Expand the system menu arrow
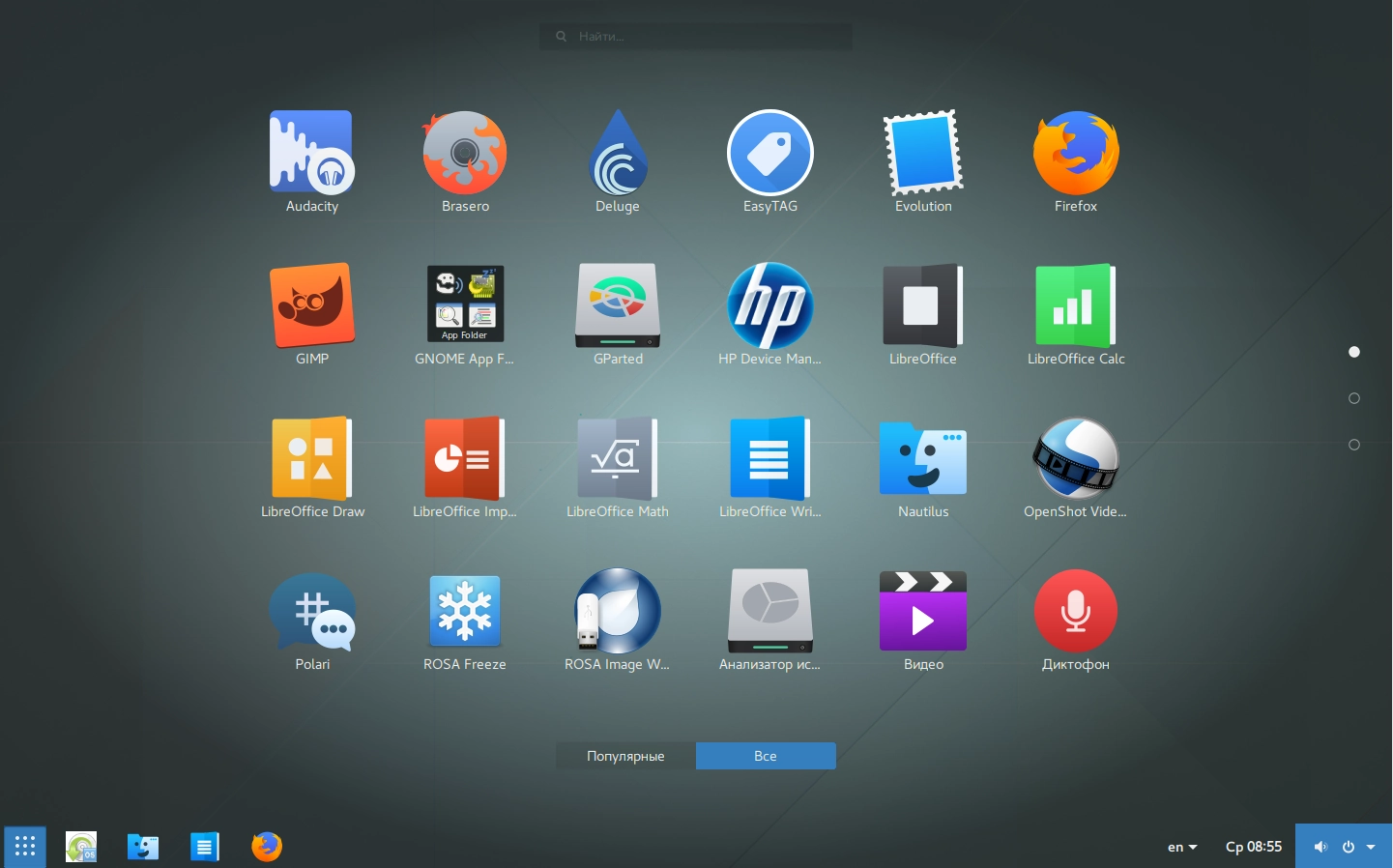The image size is (1393, 868). click(x=1371, y=847)
